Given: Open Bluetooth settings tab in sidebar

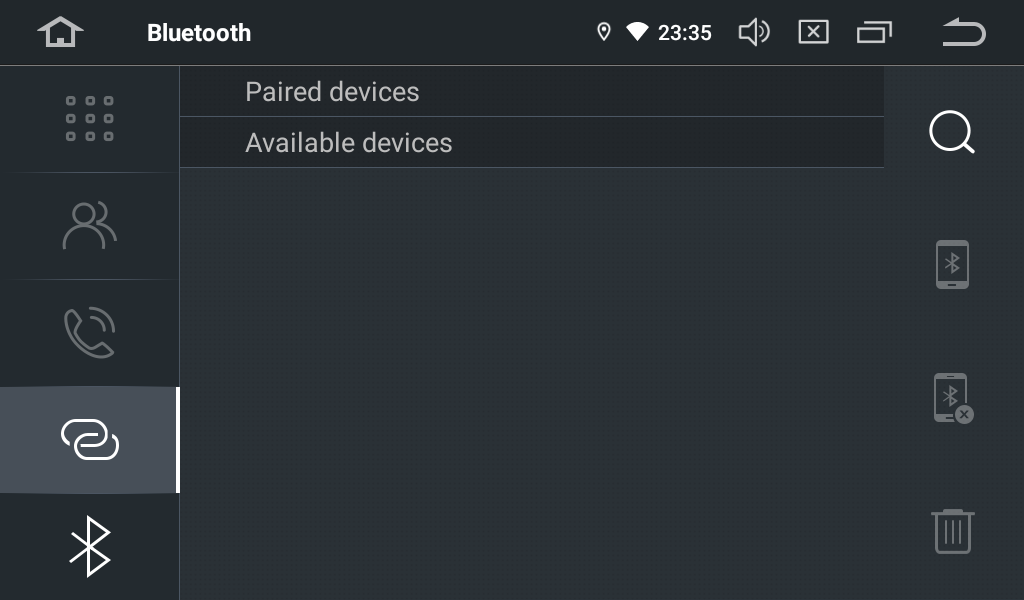Looking at the screenshot, I should tap(89, 546).
